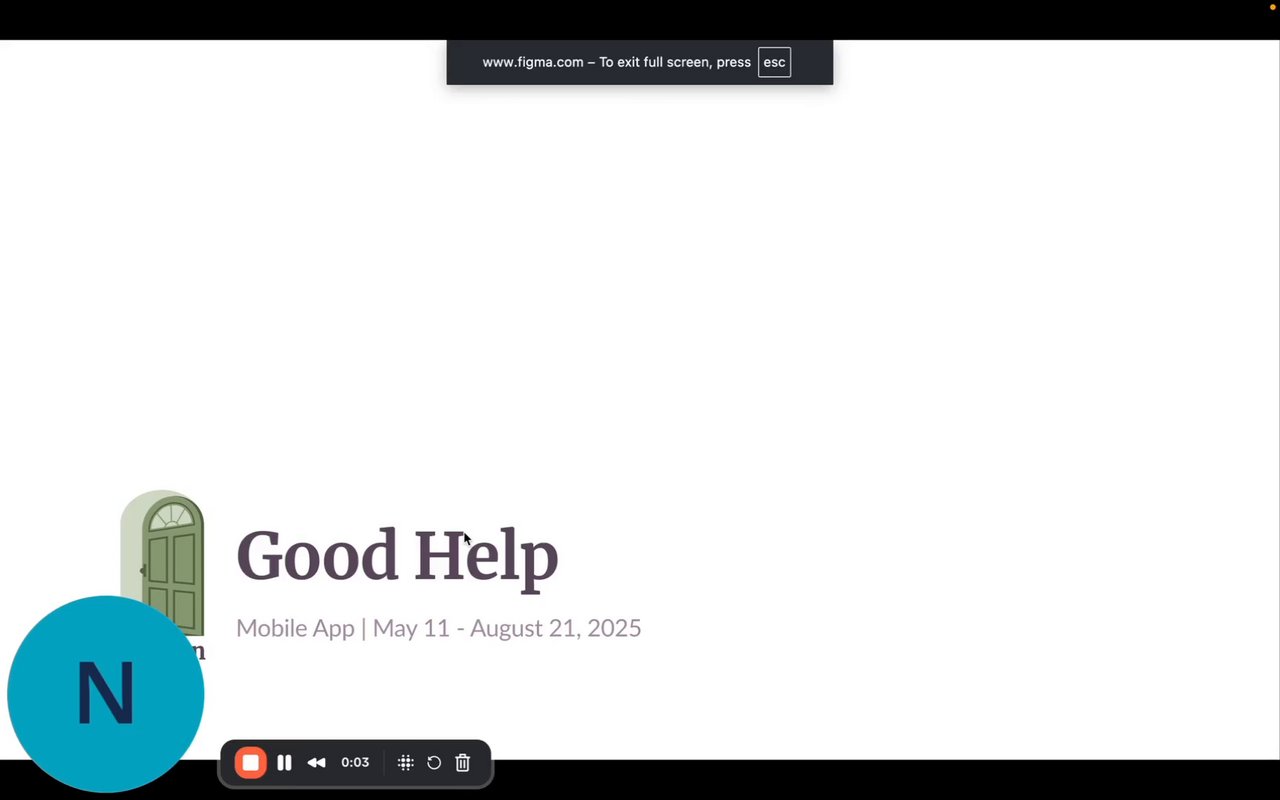Image resolution: width=1280 pixels, height=800 pixels.
Task: Click the orange recording indicator dot
Action: tap(1273, 7)
